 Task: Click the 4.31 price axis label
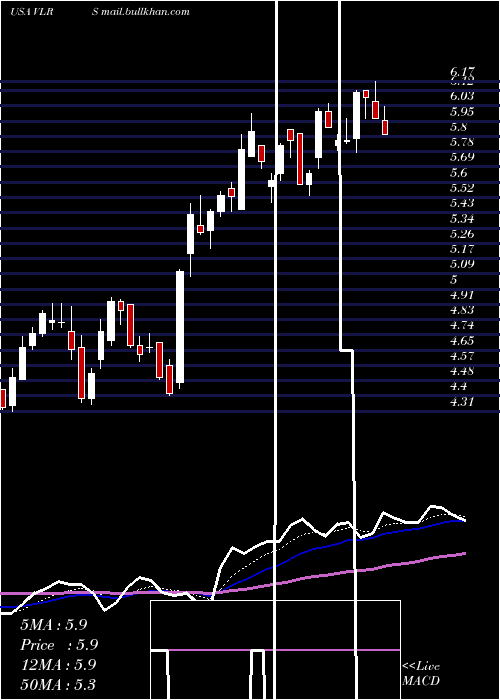462,402
